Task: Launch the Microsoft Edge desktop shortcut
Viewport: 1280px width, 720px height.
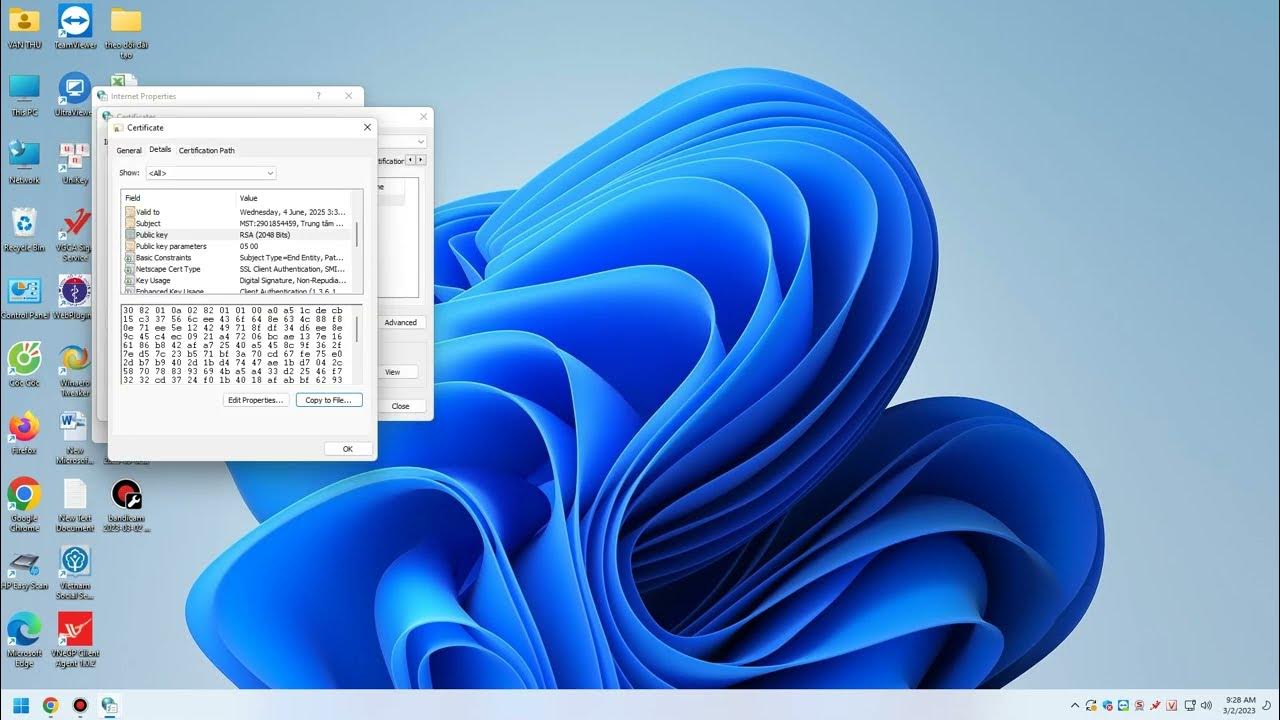Action: (24, 640)
